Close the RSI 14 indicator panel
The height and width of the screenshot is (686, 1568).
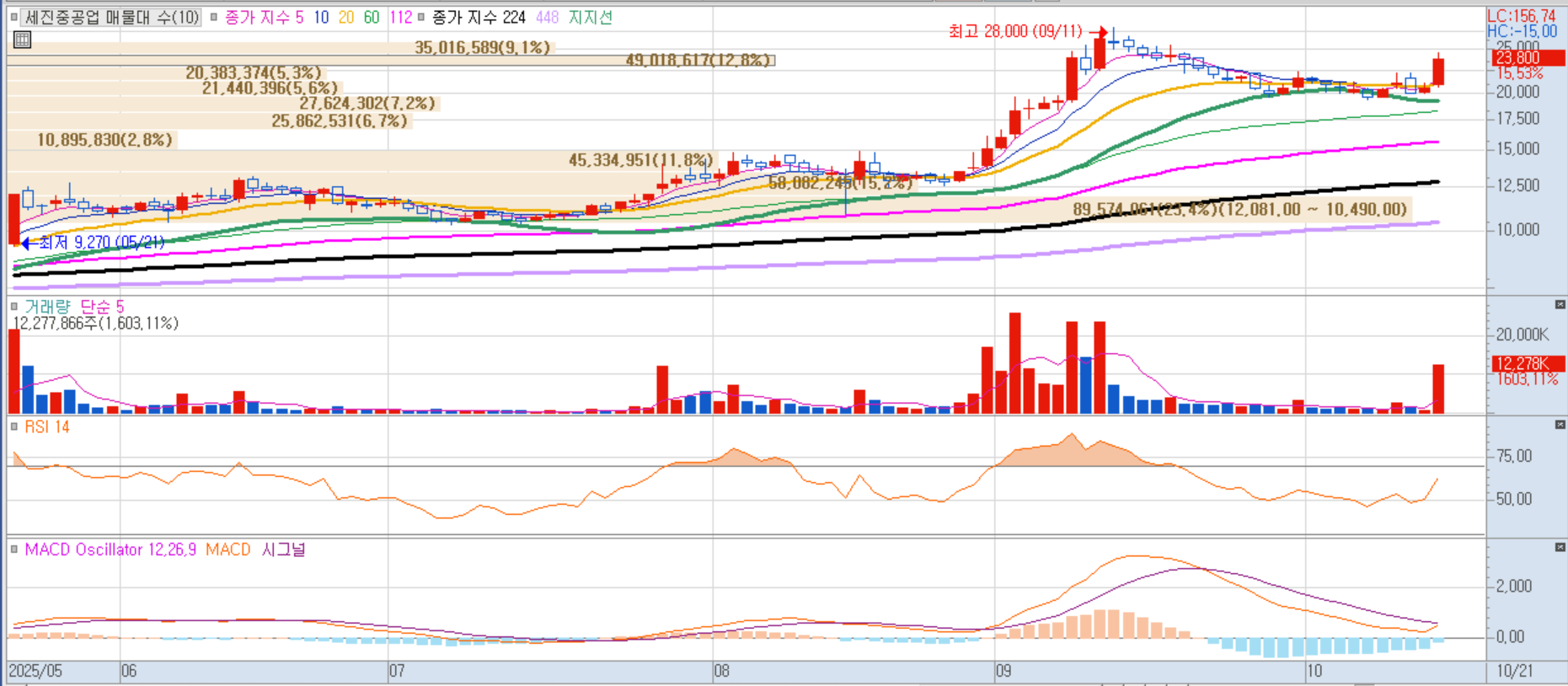1560,425
